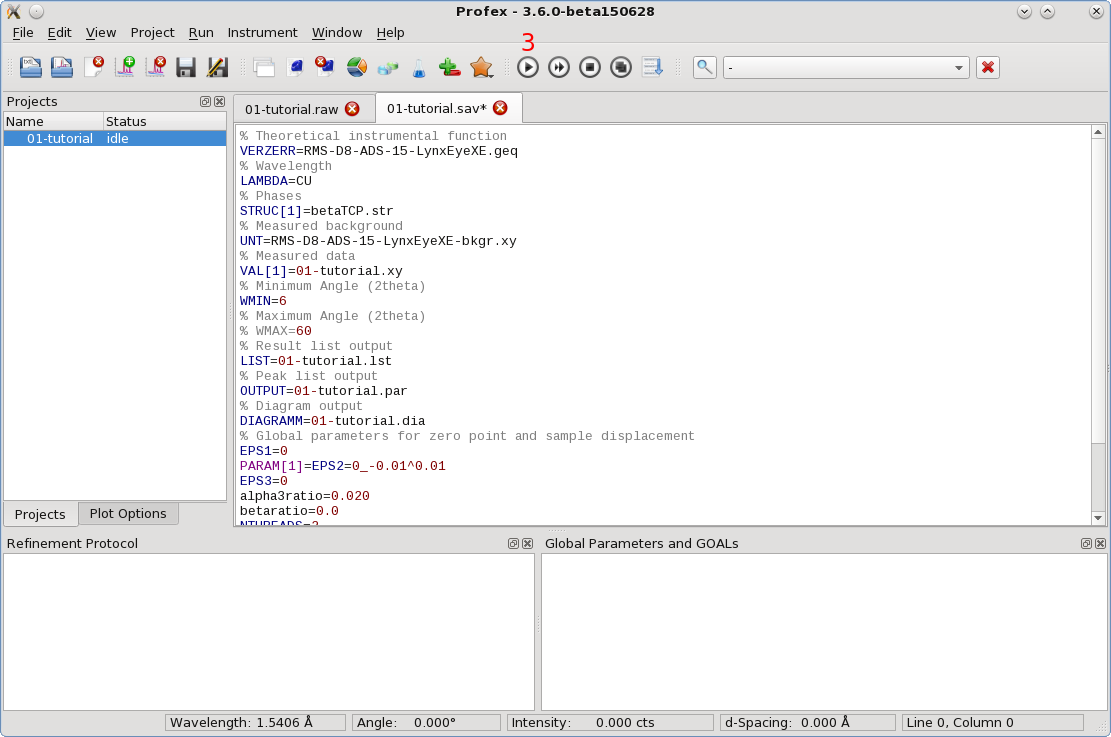Click the Wavelength status bar field
Image resolution: width=1111 pixels, height=737 pixels.
click(255, 723)
